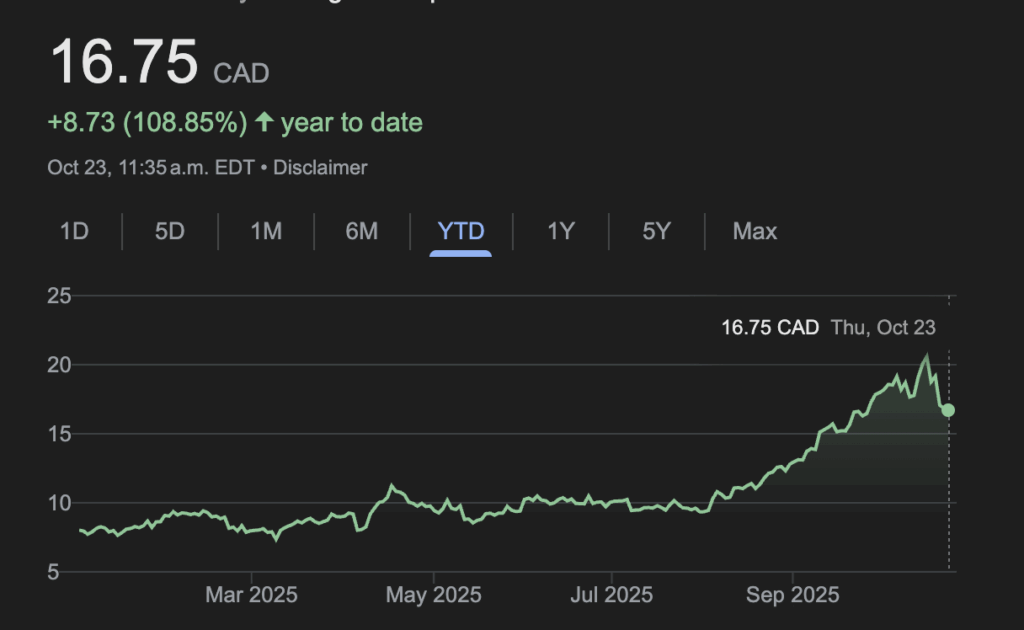Image resolution: width=1024 pixels, height=630 pixels.
Task: Click the Mar 2025 x-axis label
Action: 252,596
